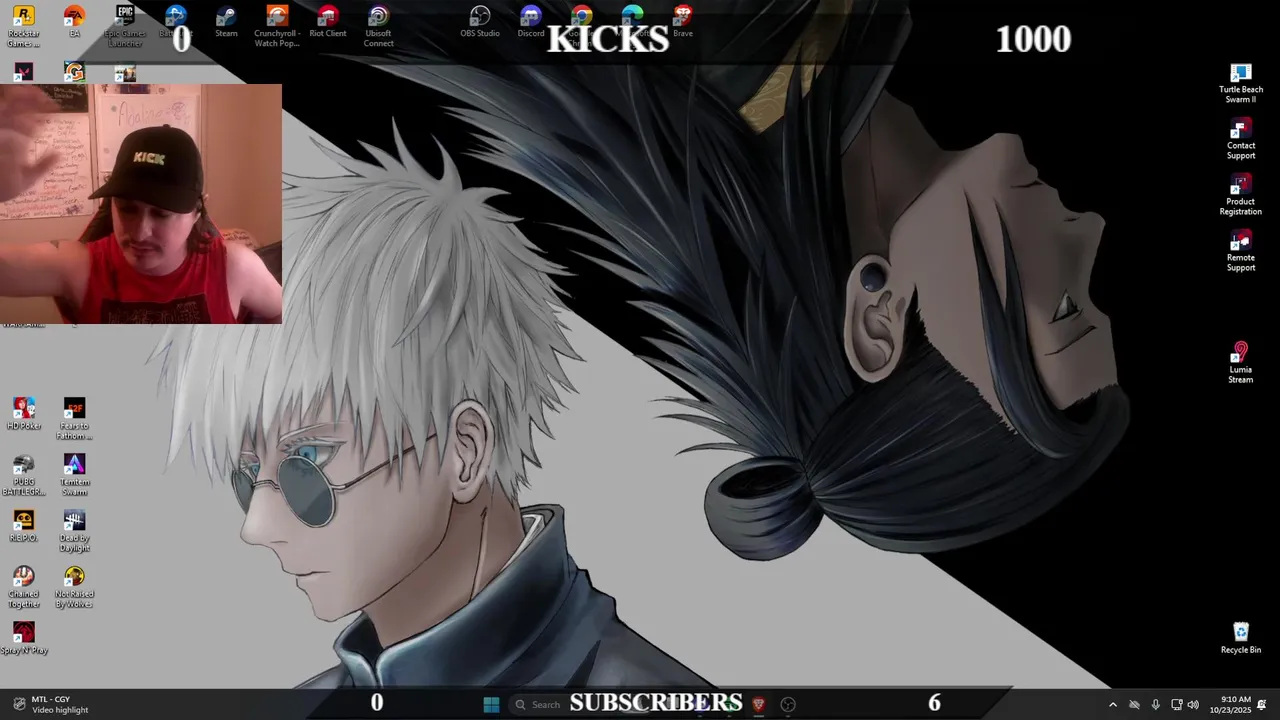Open notification center bell icon
1280x720 pixels.
click(x=1262, y=704)
